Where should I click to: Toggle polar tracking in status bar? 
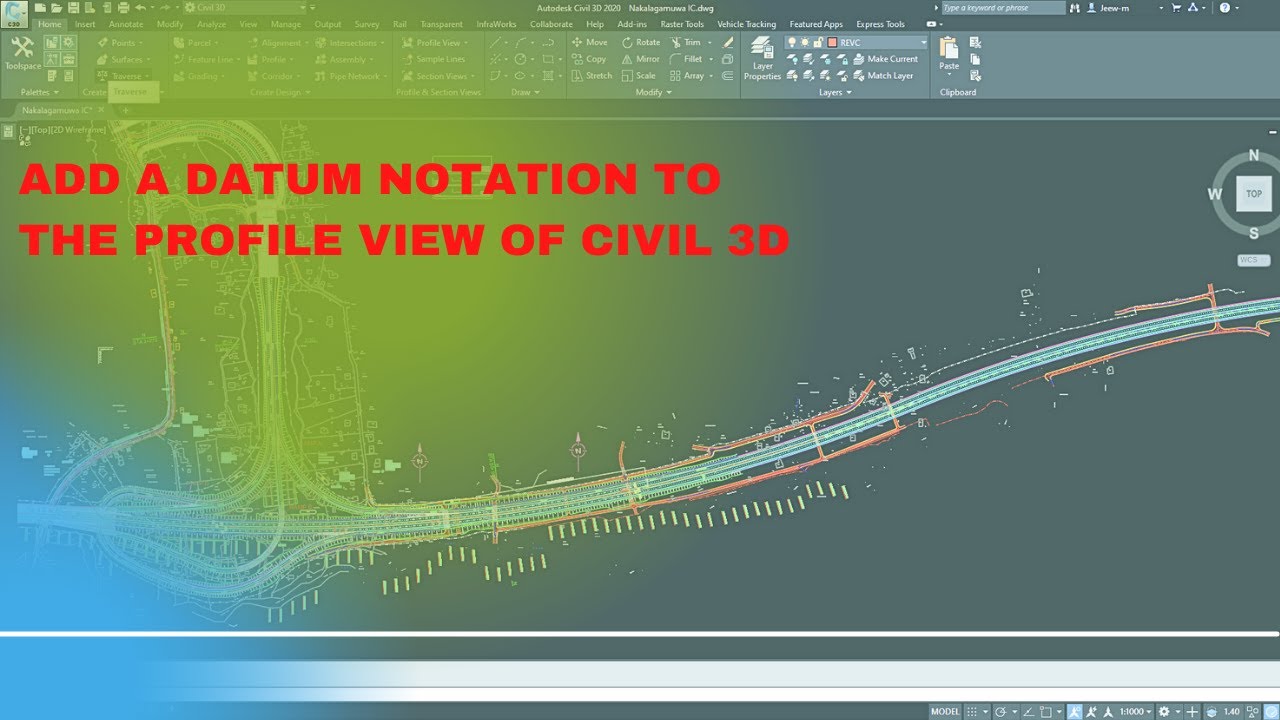[x=1000, y=711]
